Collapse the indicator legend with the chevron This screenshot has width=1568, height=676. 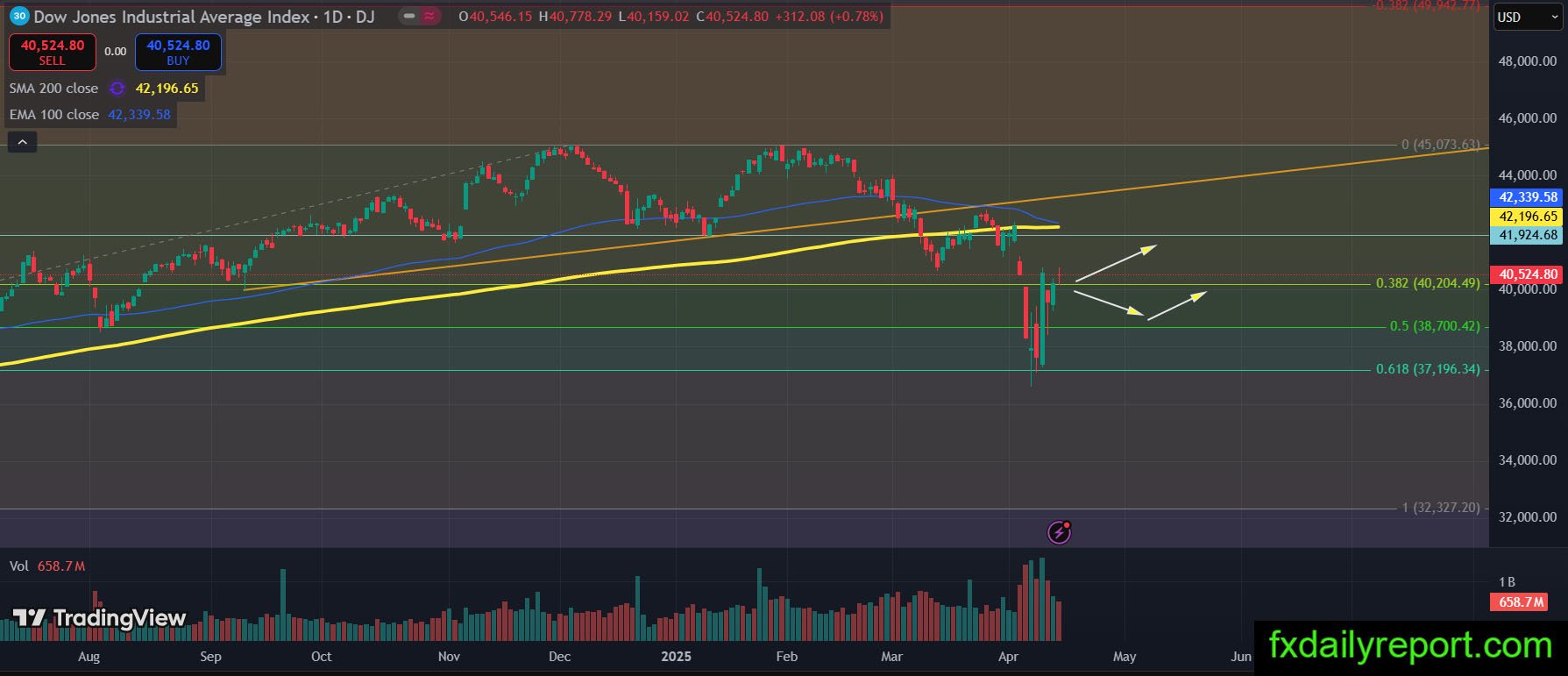(x=22, y=142)
